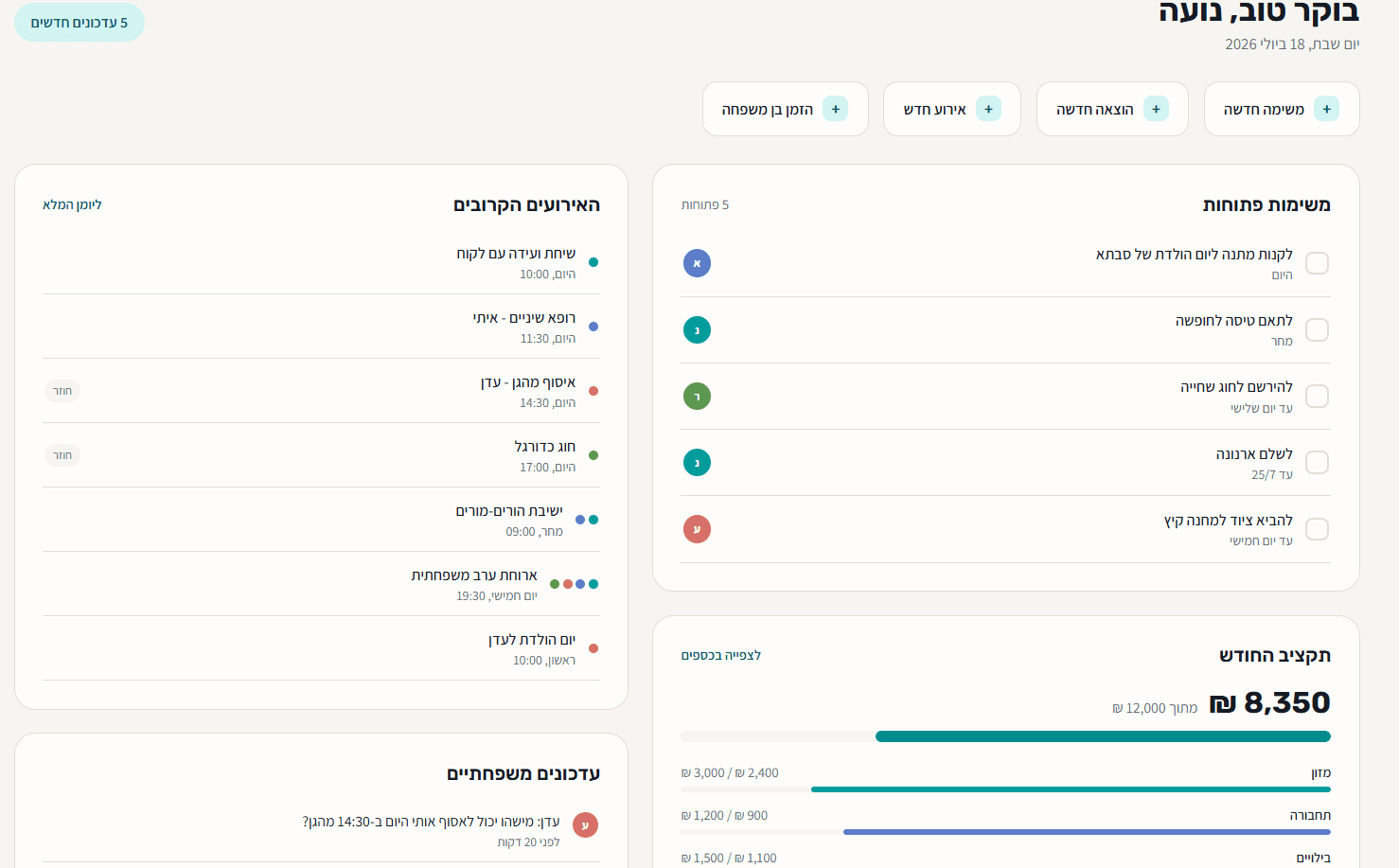This screenshot has width=1399, height=868.
Task: Click the האירועים הקרובים panel heading
Action: click(527, 204)
